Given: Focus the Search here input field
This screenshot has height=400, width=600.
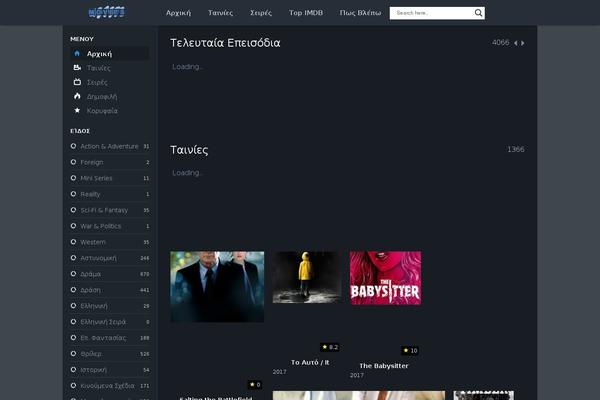Looking at the screenshot, I should (432, 13).
